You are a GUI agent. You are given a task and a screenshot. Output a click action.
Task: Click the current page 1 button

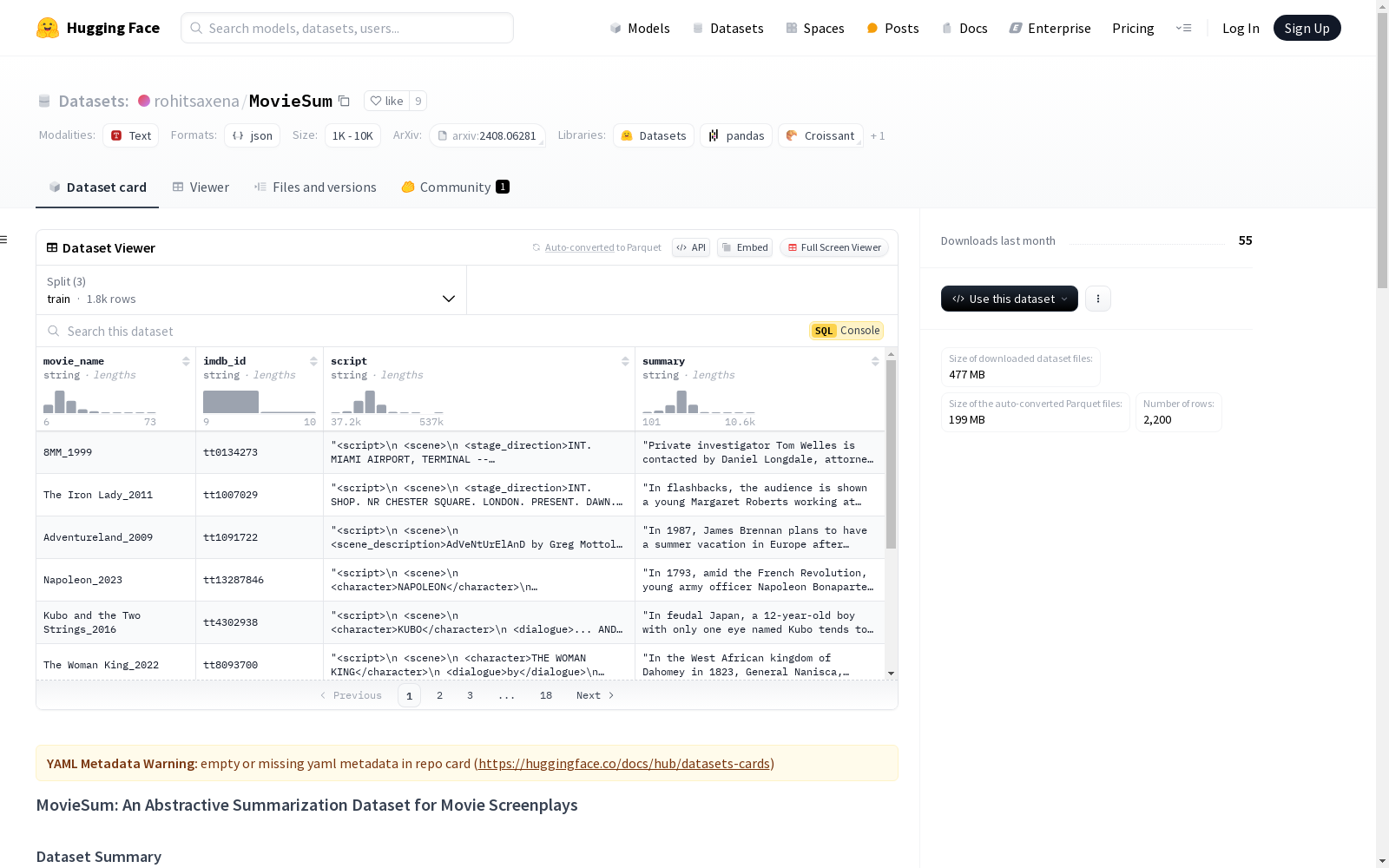(410, 695)
